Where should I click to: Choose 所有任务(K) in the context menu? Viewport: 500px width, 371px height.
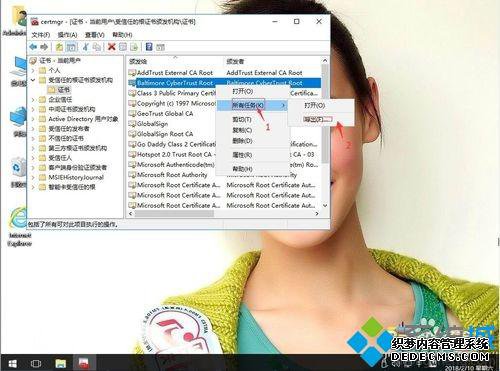[252, 105]
